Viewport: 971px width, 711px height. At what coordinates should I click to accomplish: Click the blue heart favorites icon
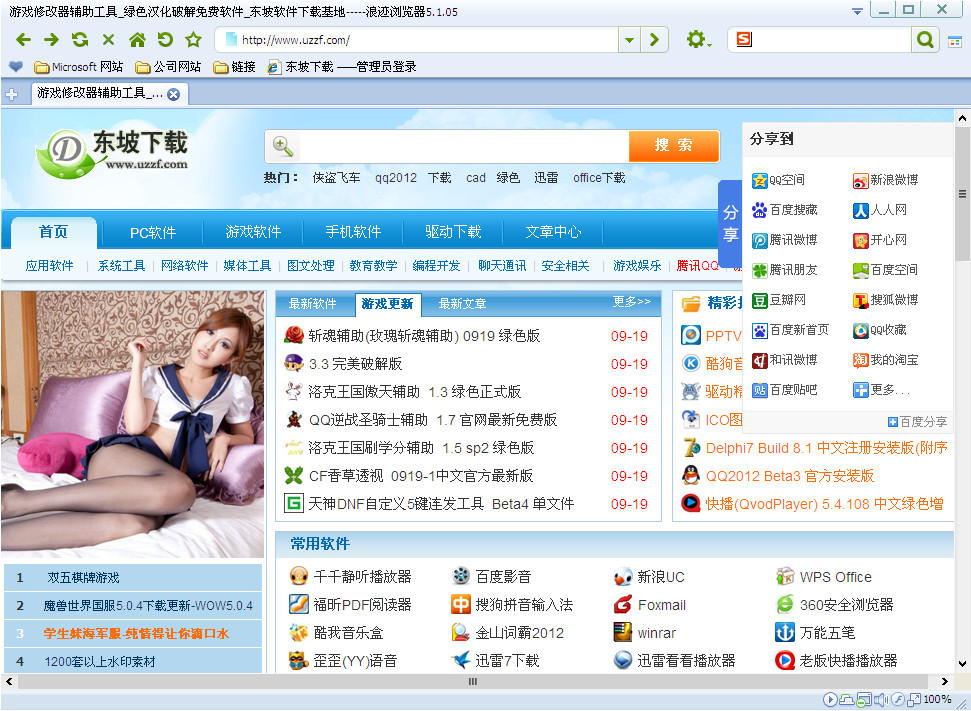pos(16,66)
